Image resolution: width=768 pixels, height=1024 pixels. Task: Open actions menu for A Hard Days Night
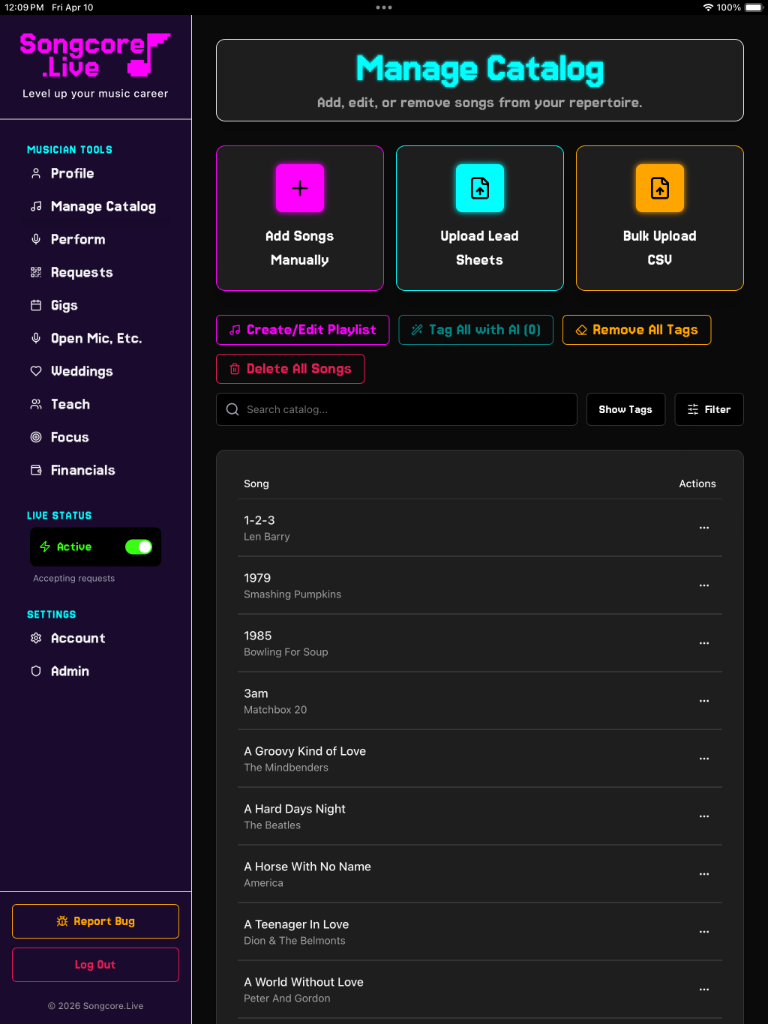704,816
